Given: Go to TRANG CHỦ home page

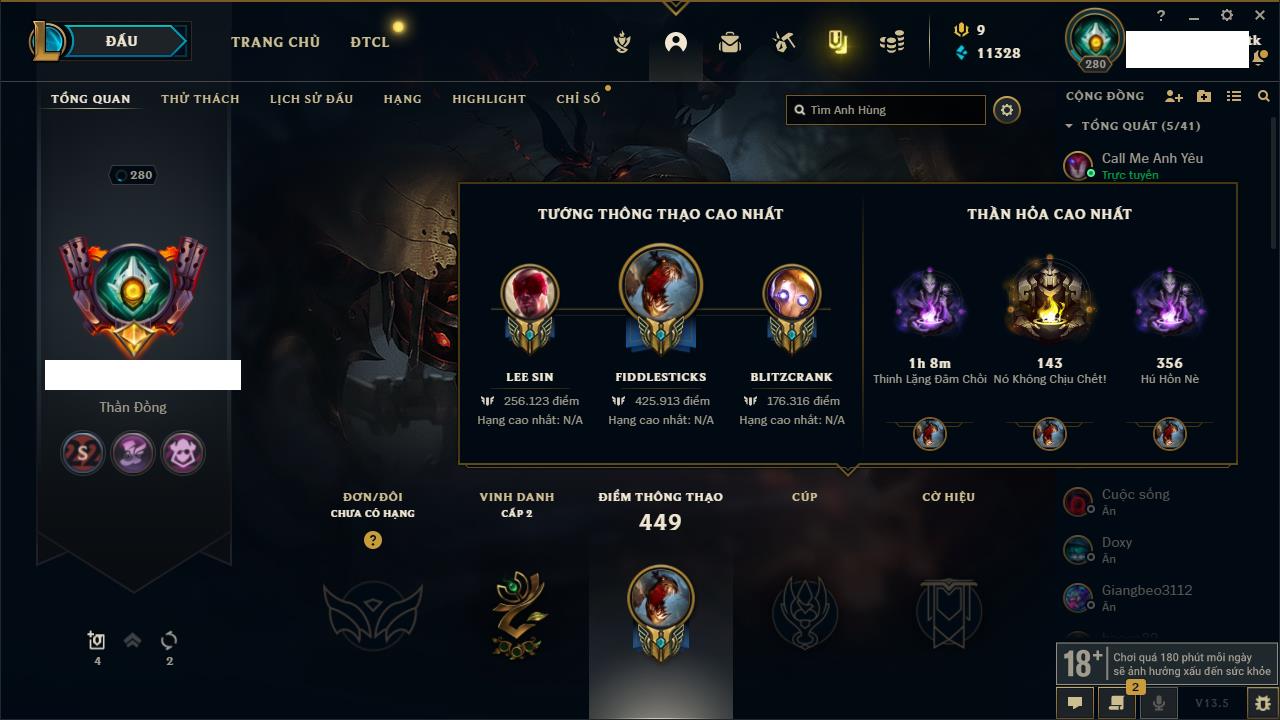Looking at the screenshot, I should coord(275,42).
